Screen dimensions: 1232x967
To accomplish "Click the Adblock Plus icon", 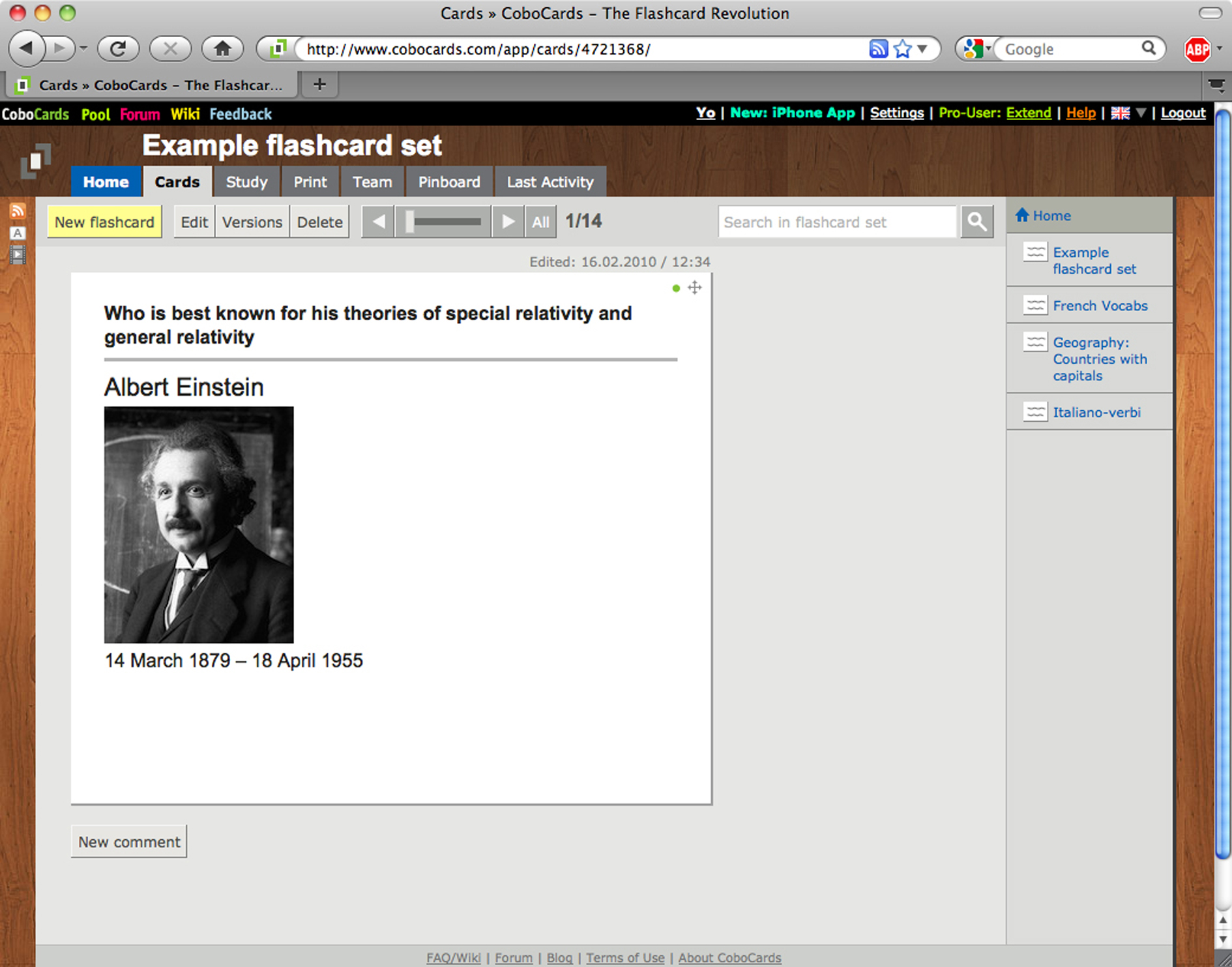I will (1197, 50).
